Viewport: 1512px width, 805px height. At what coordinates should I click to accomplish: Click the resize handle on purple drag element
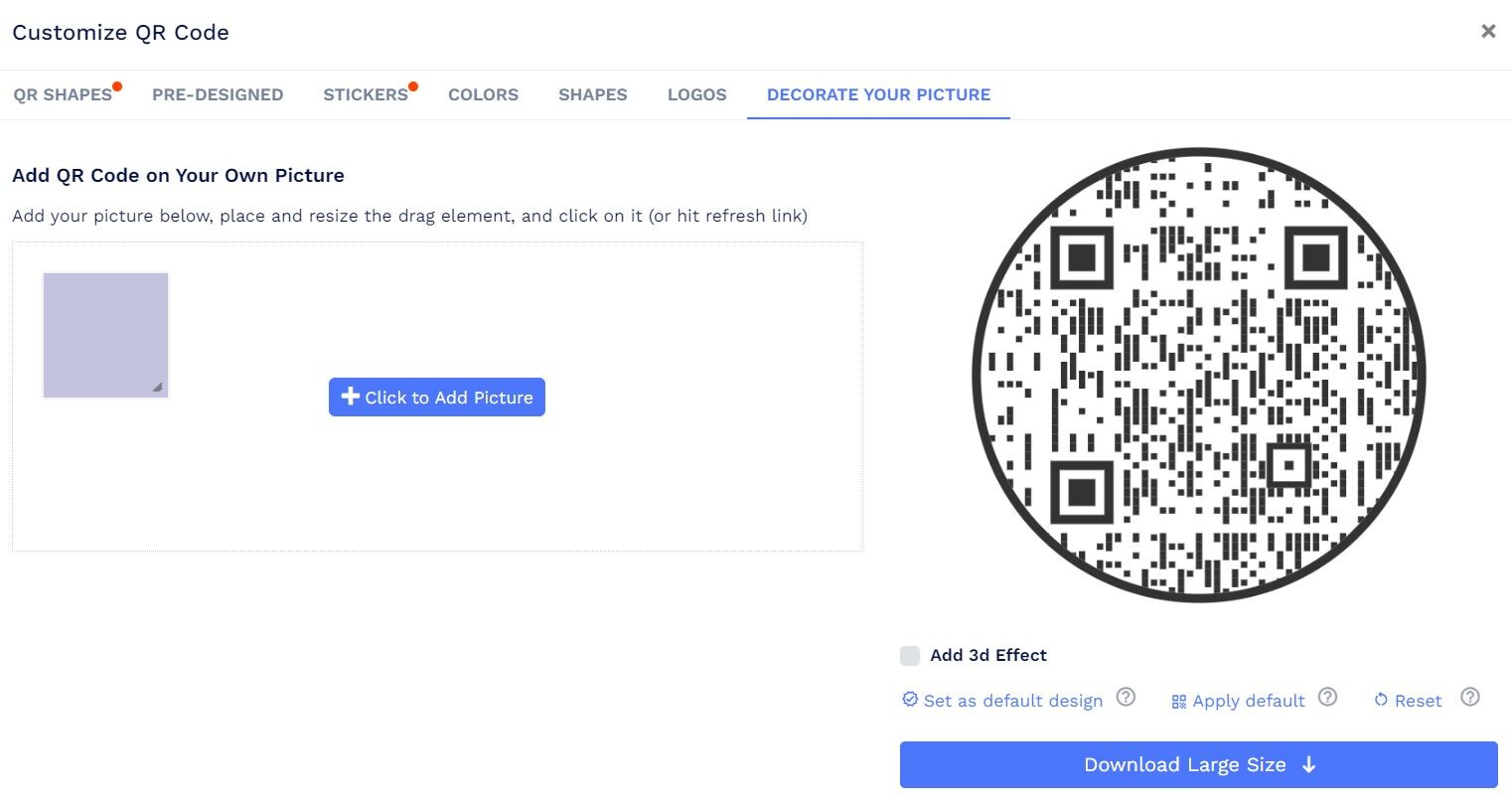[x=157, y=387]
